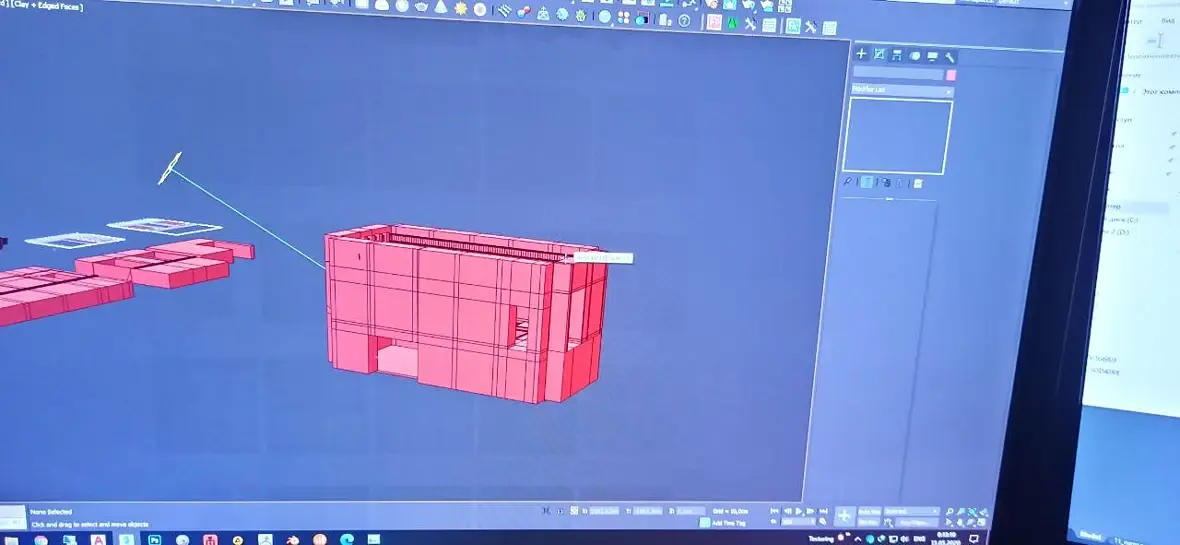The width and height of the screenshot is (1180, 545).
Task: Click the large Set Keys plus button
Action: click(844, 516)
